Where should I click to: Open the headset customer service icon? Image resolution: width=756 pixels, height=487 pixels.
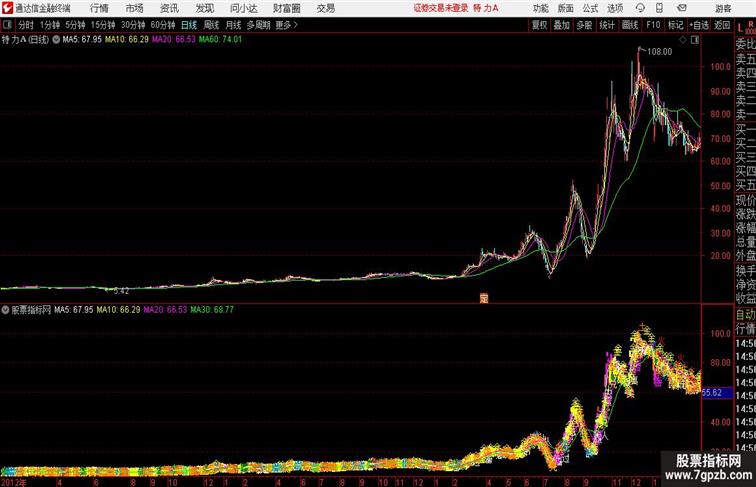pyautogui.click(x=640, y=8)
